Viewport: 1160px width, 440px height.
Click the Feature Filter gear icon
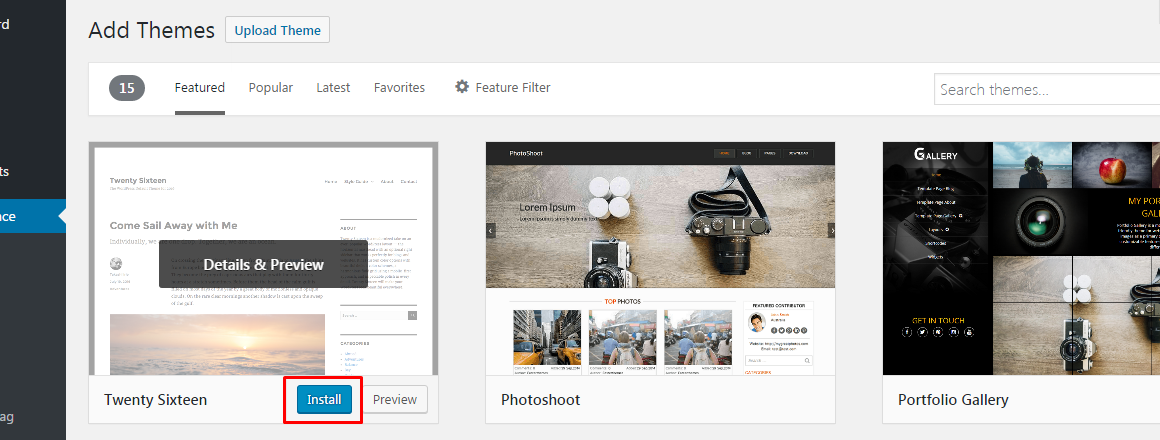pyautogui.click(x=462, y=87)
